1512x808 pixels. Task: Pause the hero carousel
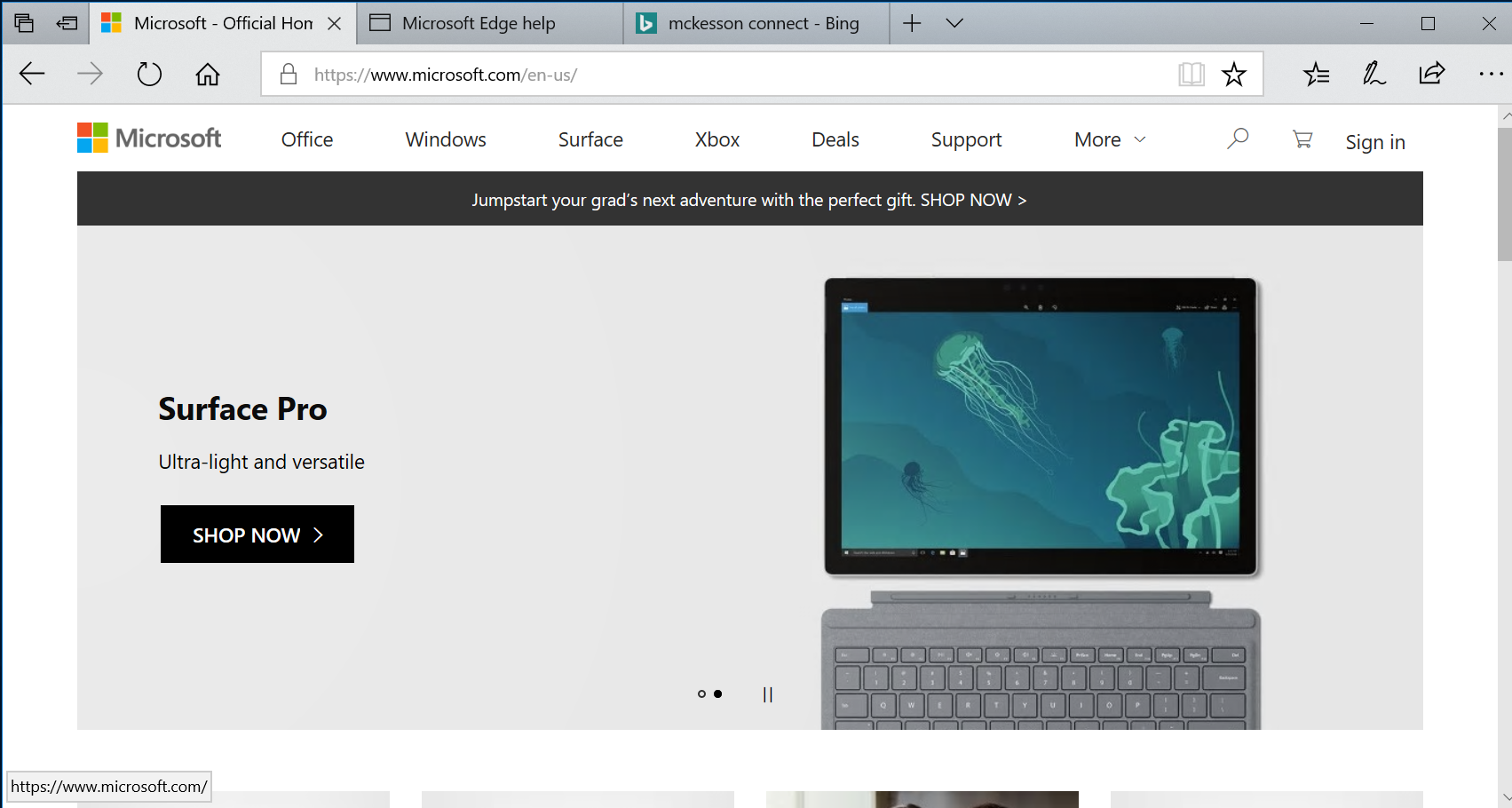tap(768, 694)
